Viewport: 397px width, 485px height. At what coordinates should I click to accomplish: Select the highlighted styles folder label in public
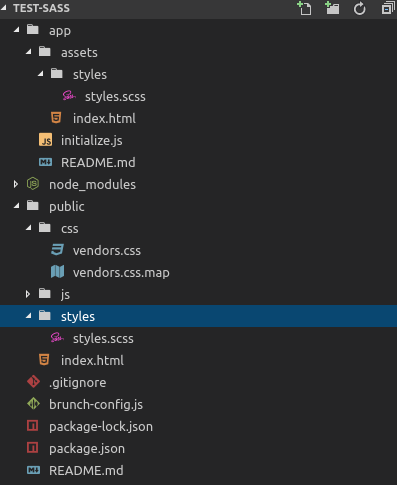78,317
